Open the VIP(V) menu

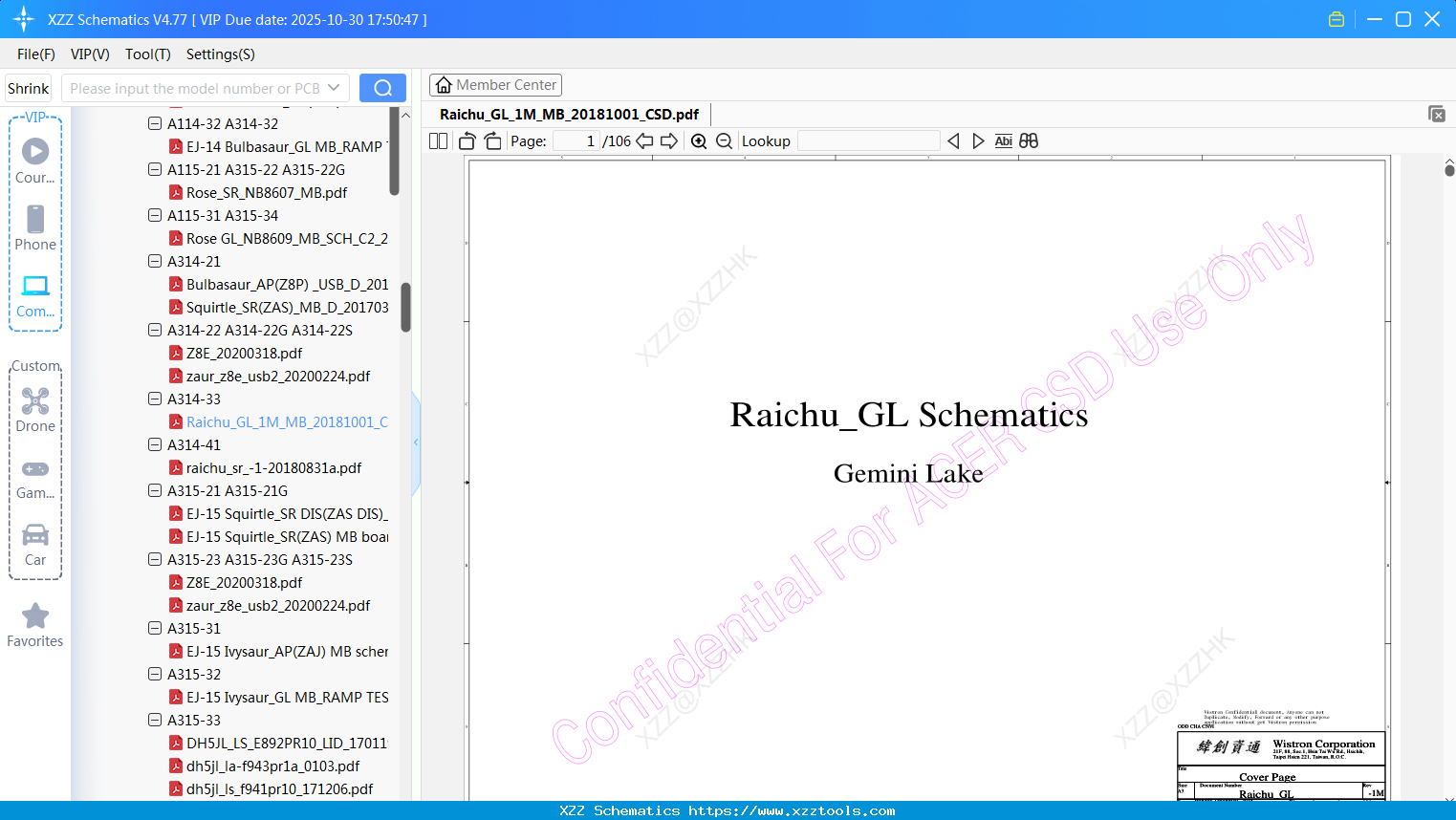click(x=90, y=54)
